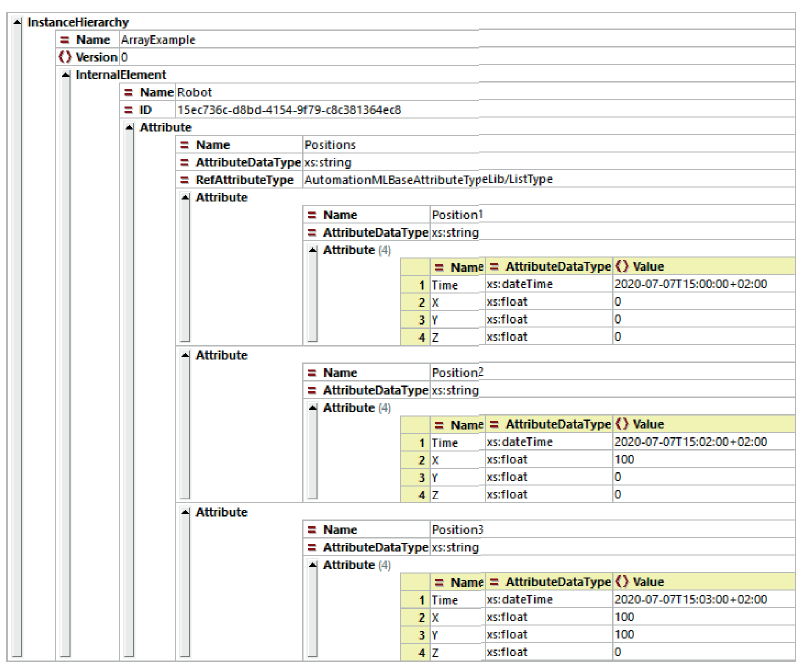Select the ArrayExample name value
Viewport: 808px width, 667px height.
[x=158, y=40]
